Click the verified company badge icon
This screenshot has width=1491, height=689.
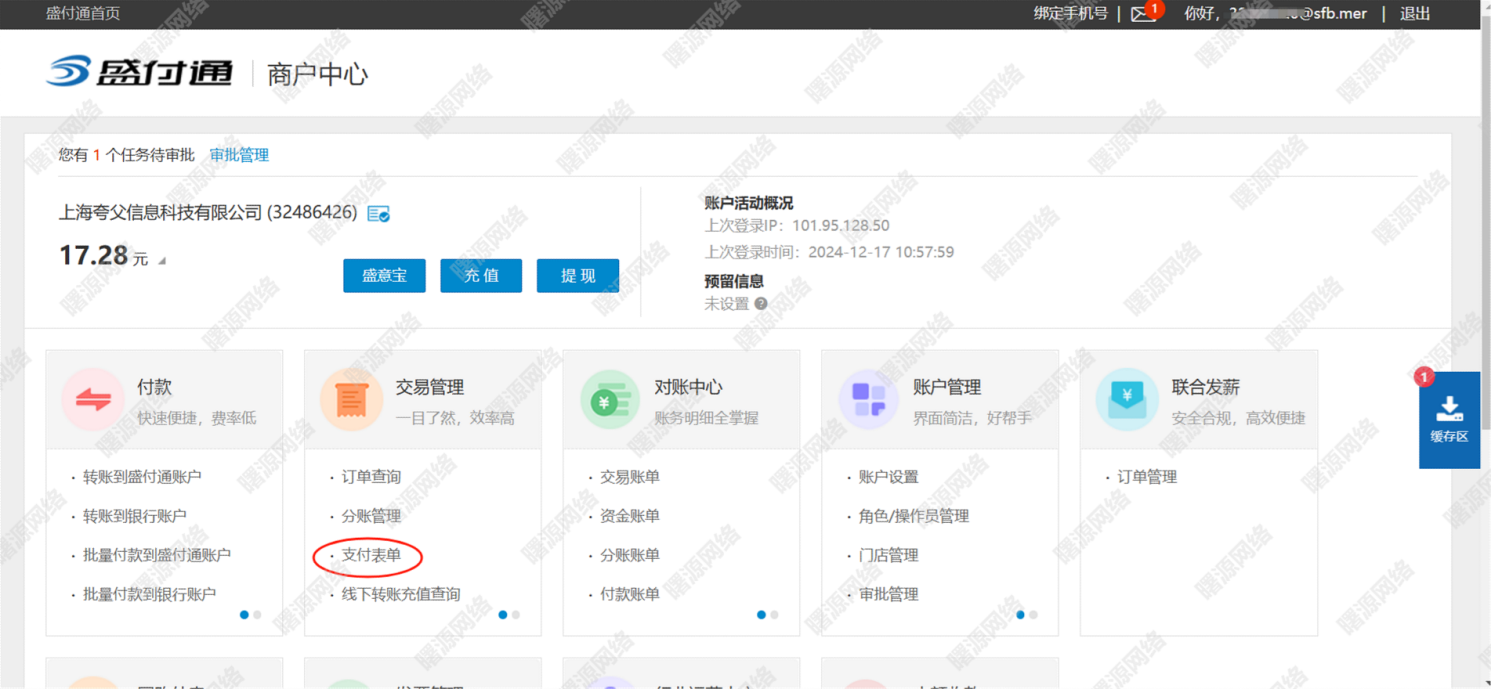378,214
